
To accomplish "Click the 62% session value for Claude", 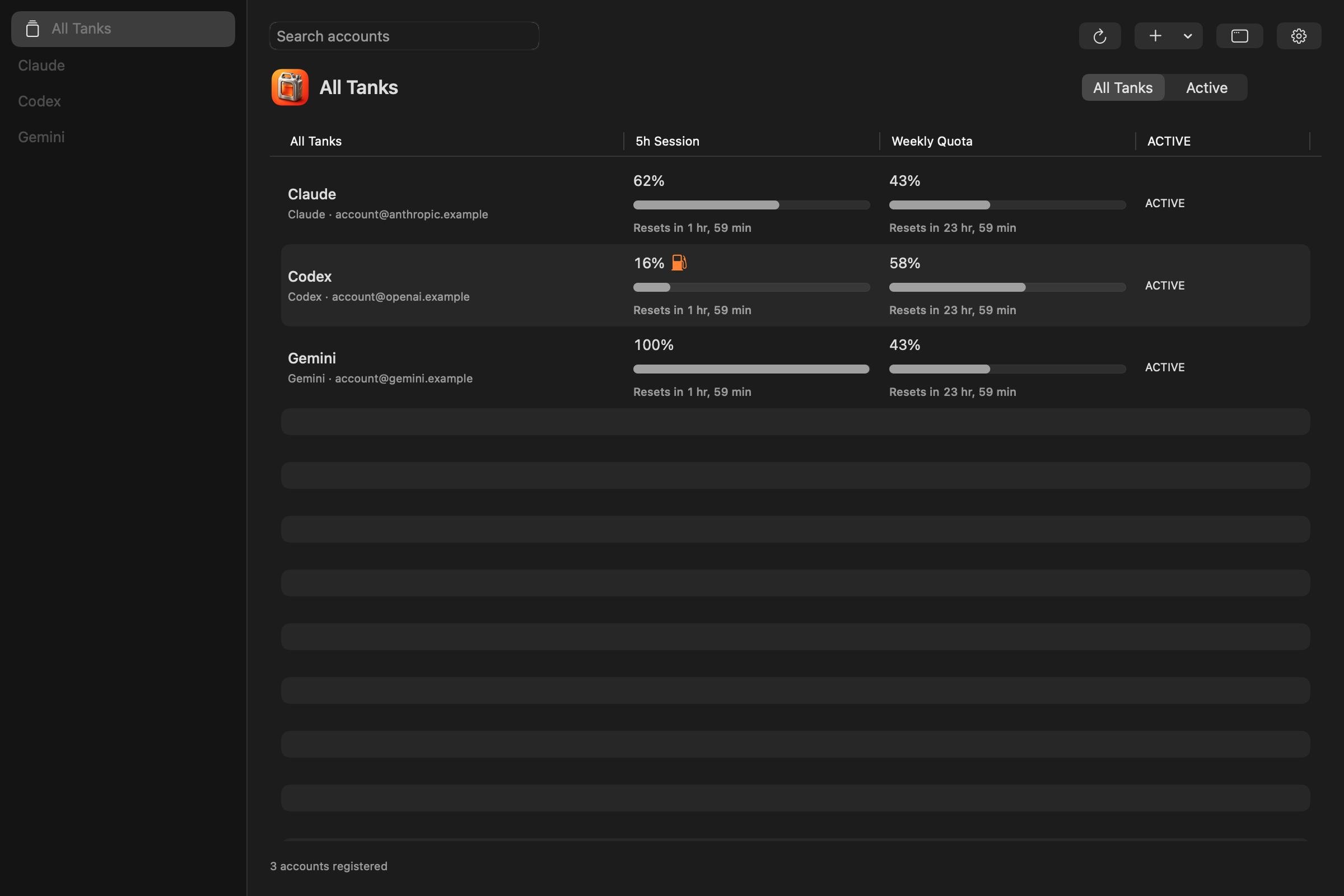I will point(648,180).
